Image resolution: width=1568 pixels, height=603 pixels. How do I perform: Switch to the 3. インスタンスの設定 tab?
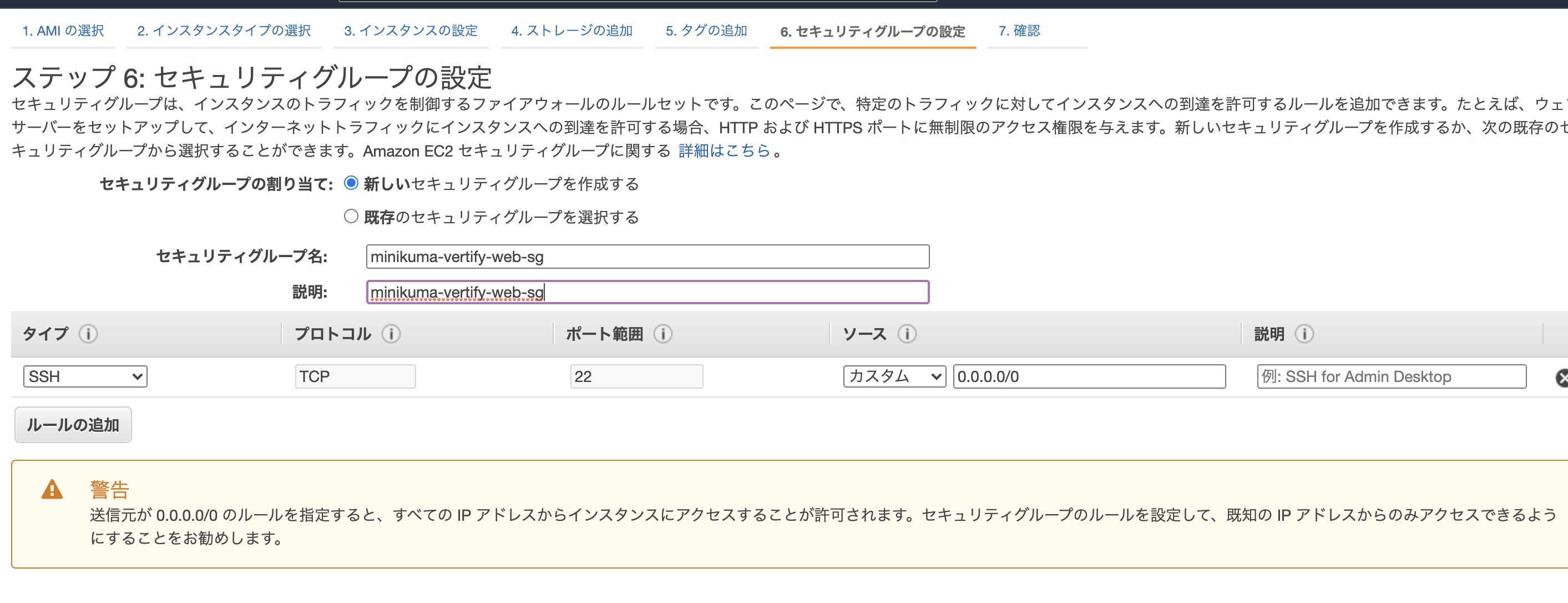[411, 31]
